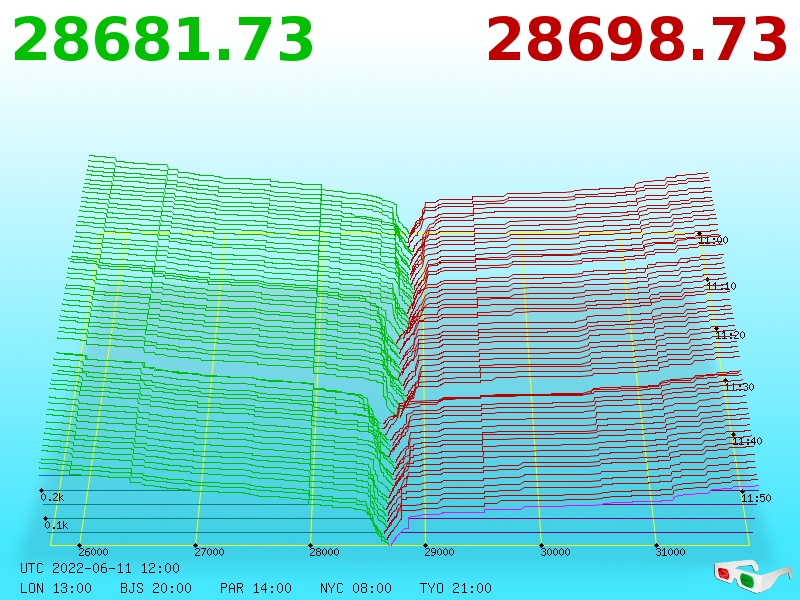
Task: Click the 27000 price axis label
Action: click(209, 552)
